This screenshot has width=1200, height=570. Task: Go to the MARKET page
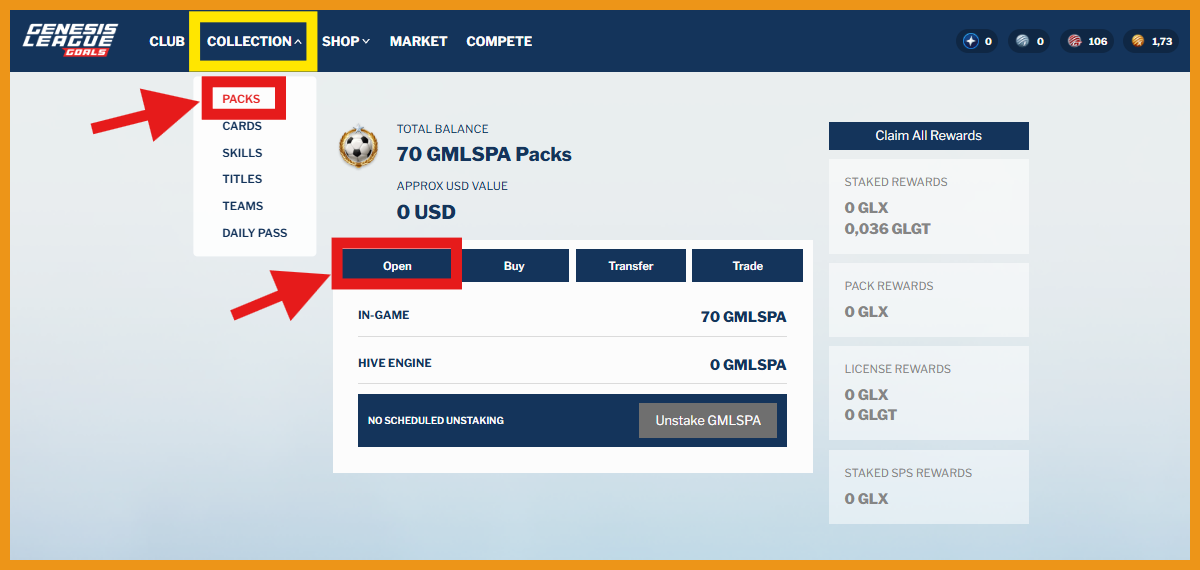(418, 41)
